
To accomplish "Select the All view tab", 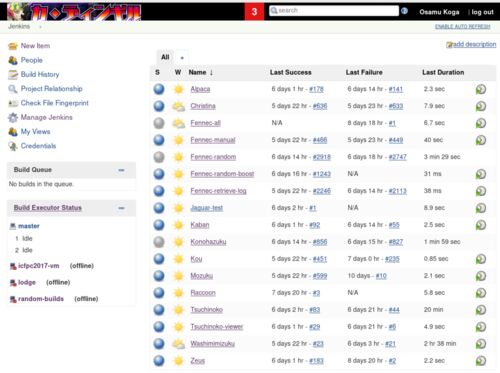I will click(x=165, y=57).
